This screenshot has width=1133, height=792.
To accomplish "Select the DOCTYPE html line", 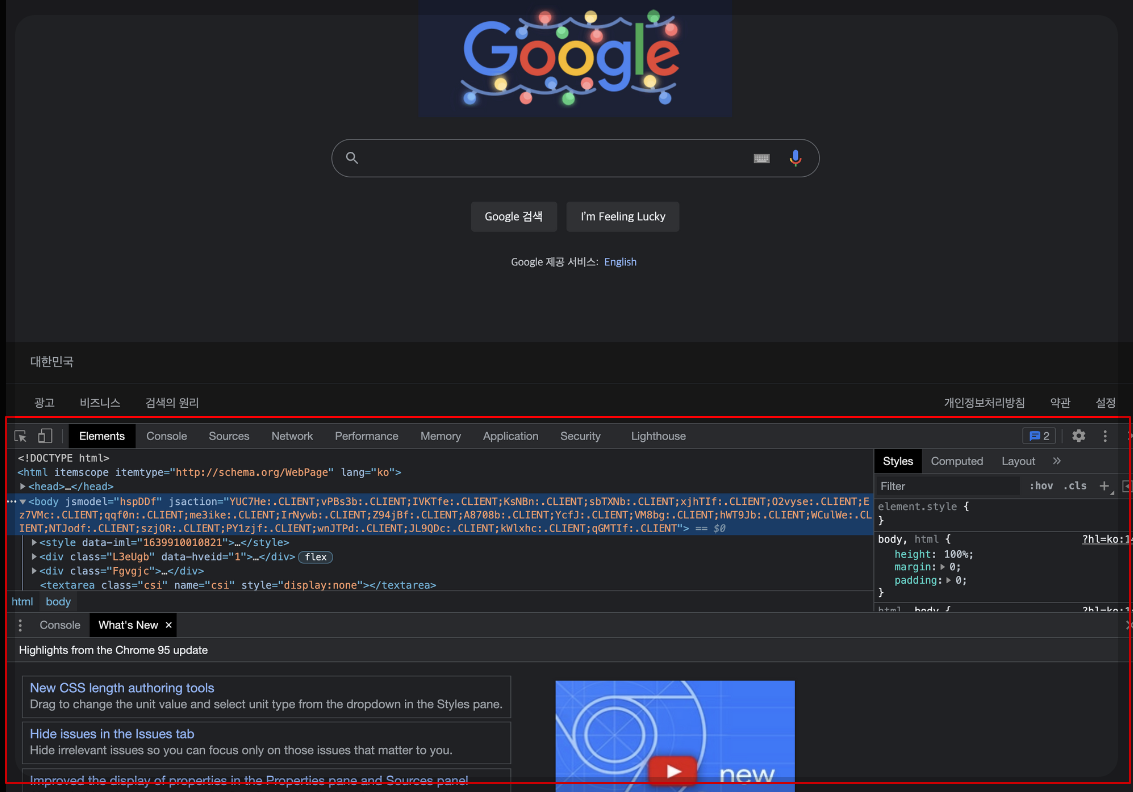I will [x=64, y=458].
